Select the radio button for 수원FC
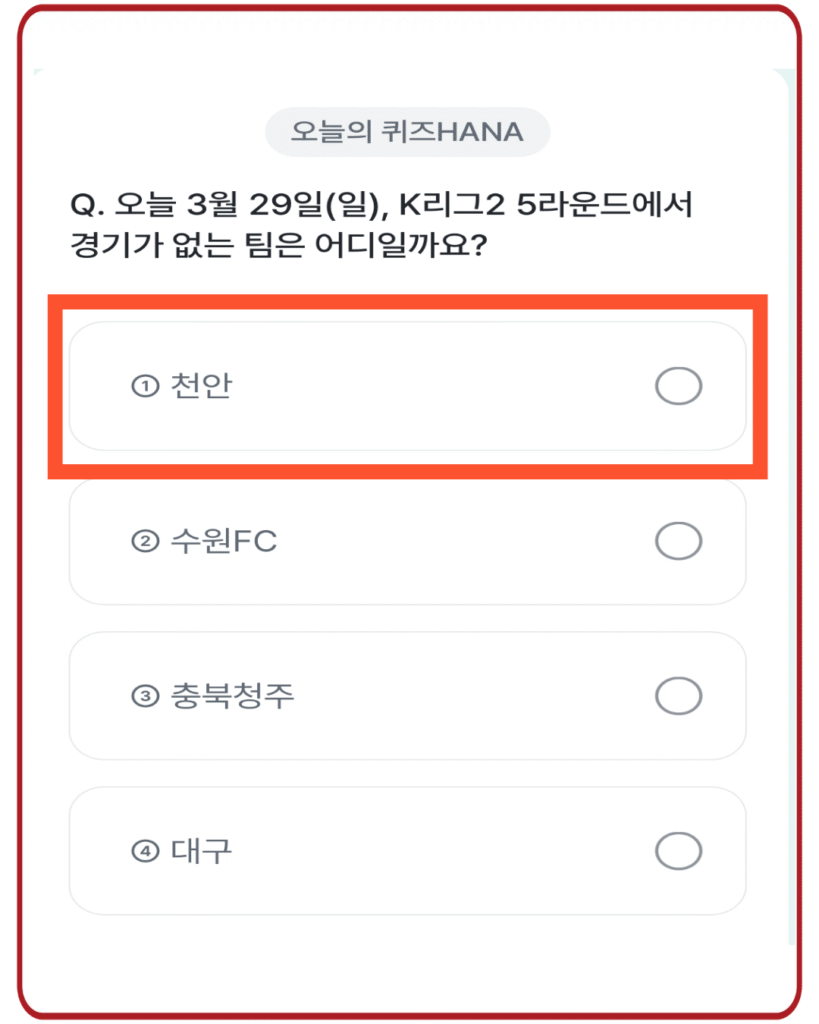This screenshot has width=819, height=1024. [x=678, y=540]
